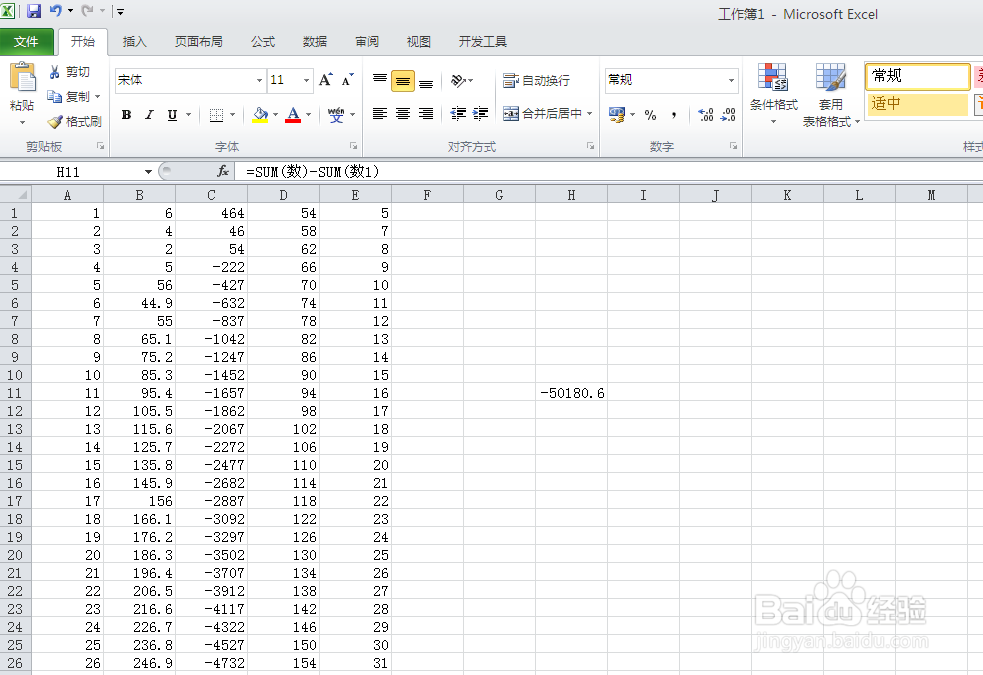This screenshot has width=983, height=675.
Task: Apply percent style format
Action: (x=651, y=115)
